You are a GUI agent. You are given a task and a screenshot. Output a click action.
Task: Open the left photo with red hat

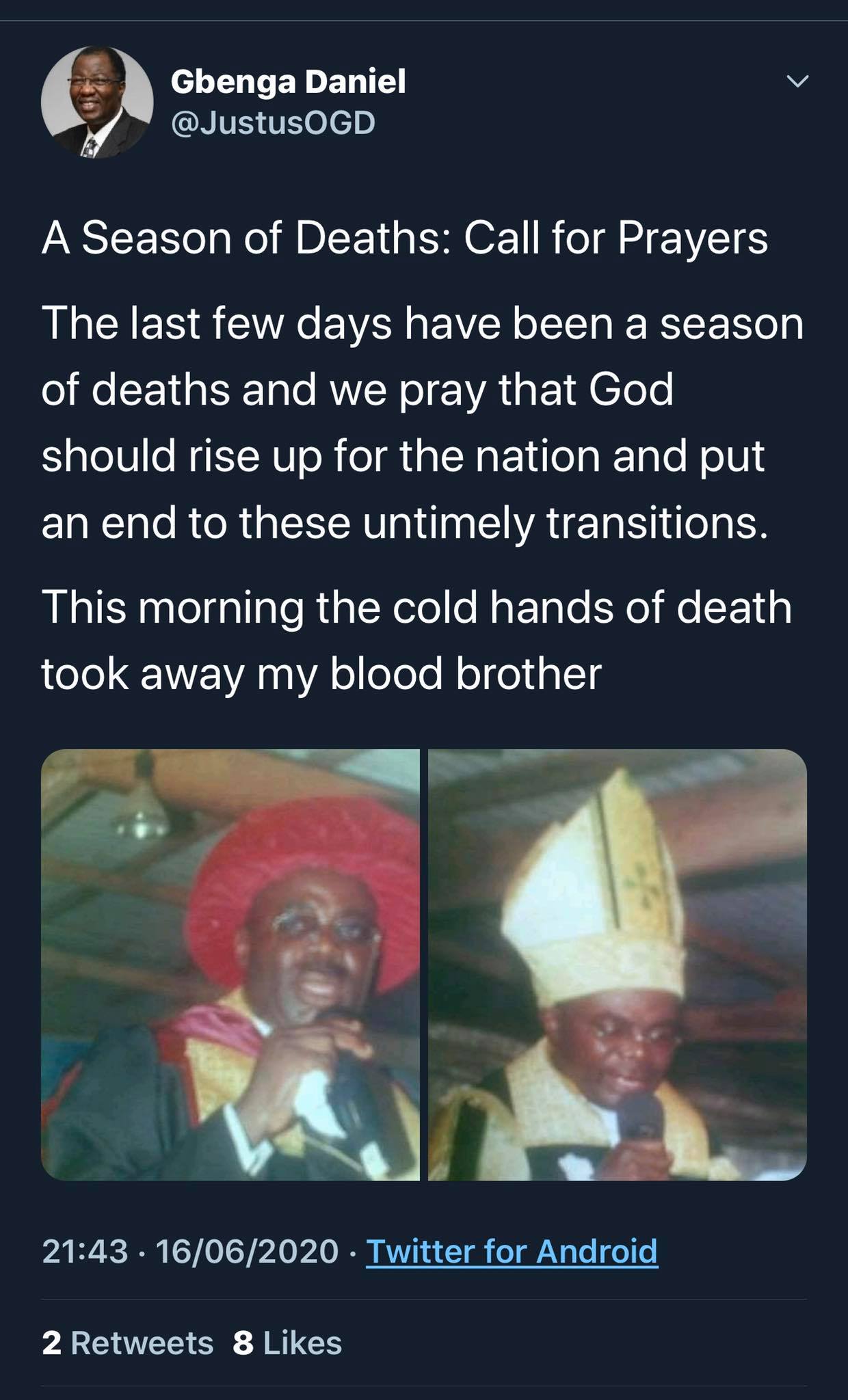point(230,965)
